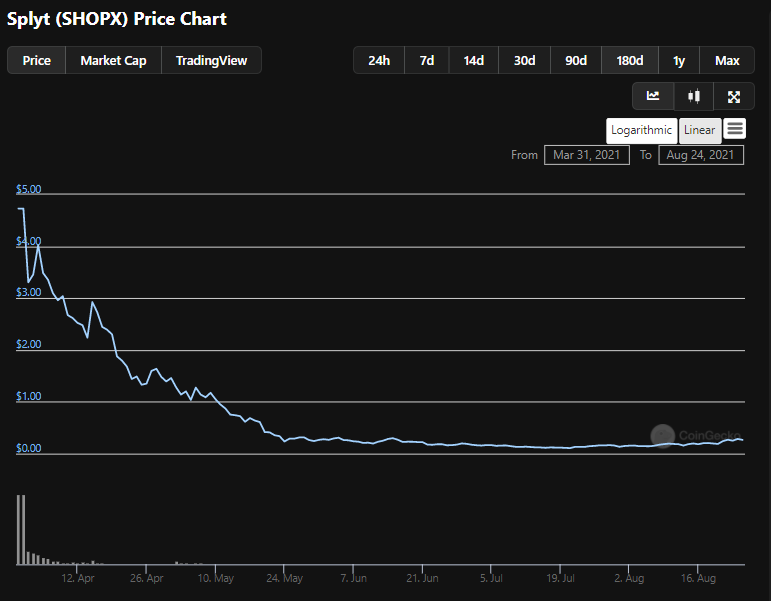Toggle Logarithmic scale
The height and width of the screenshot is (601, 771).
(641, 130)
